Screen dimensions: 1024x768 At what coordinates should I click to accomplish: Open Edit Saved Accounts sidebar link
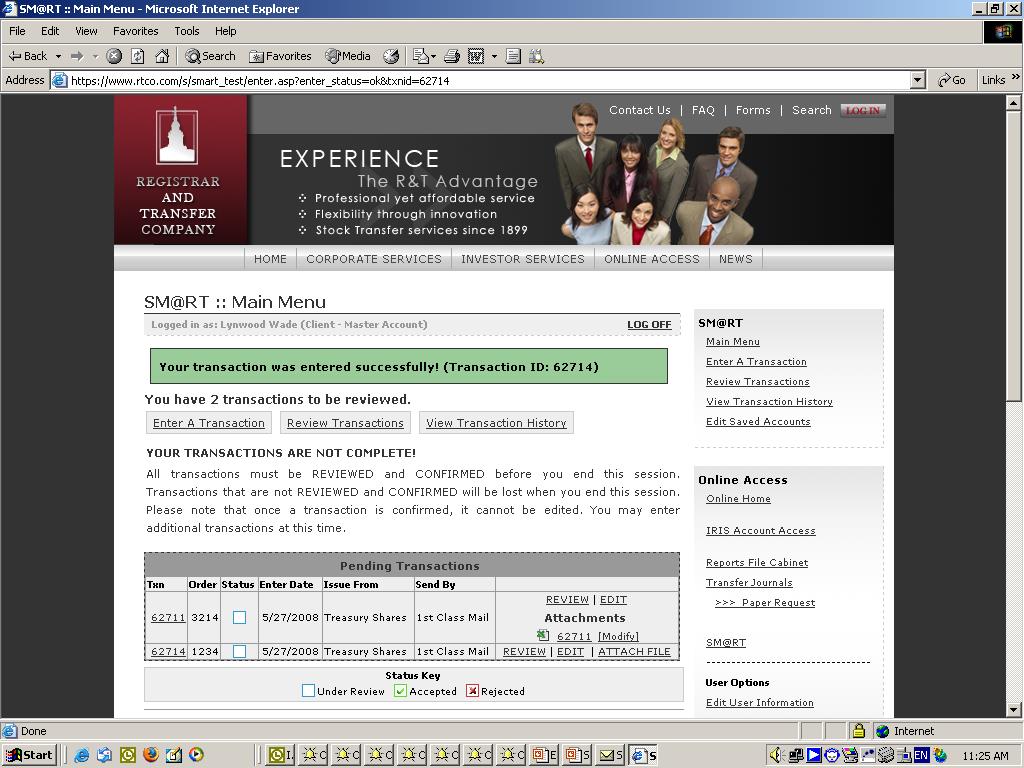point(758,421)
